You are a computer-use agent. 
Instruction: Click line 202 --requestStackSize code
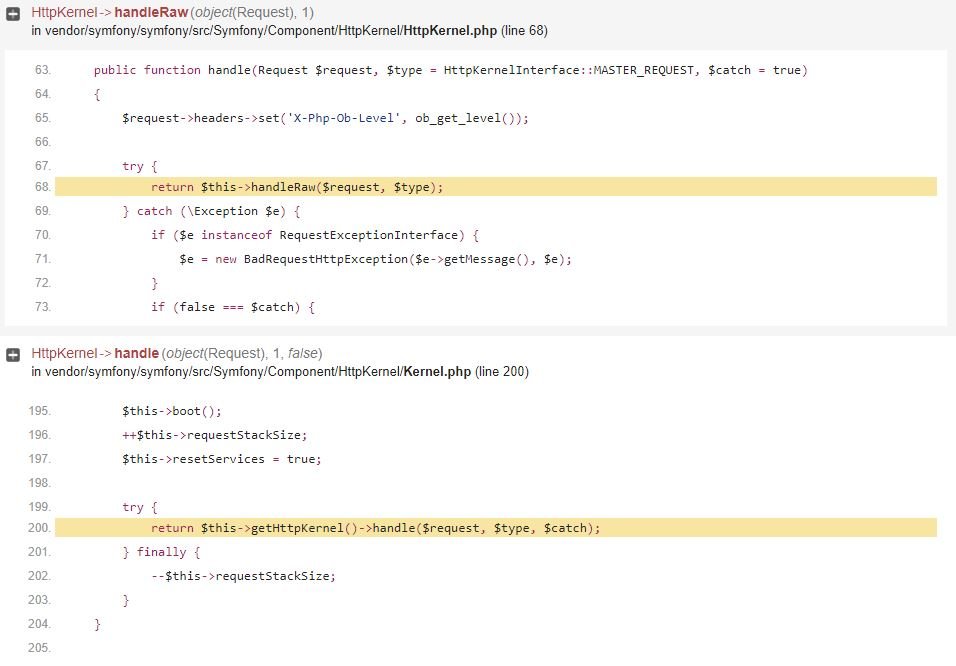tap(243, 576)
